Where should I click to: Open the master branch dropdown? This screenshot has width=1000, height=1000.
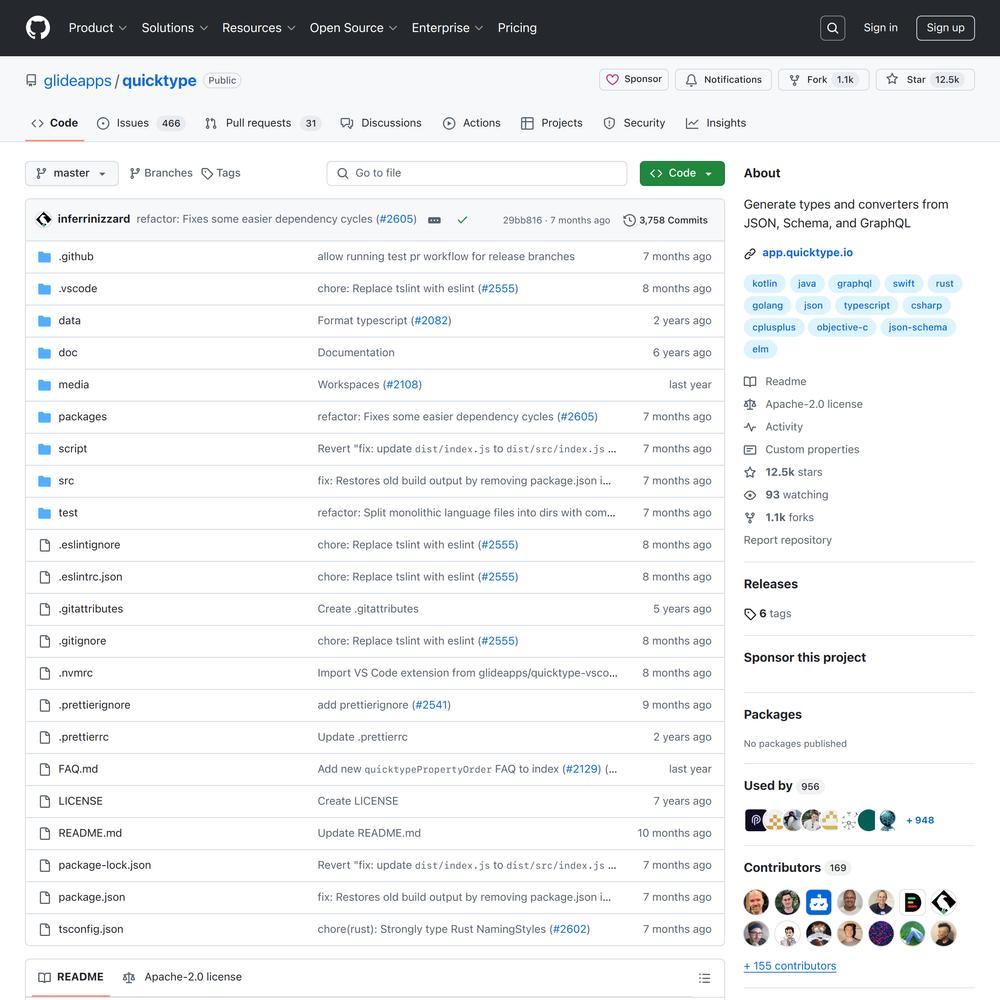(71, 173)
